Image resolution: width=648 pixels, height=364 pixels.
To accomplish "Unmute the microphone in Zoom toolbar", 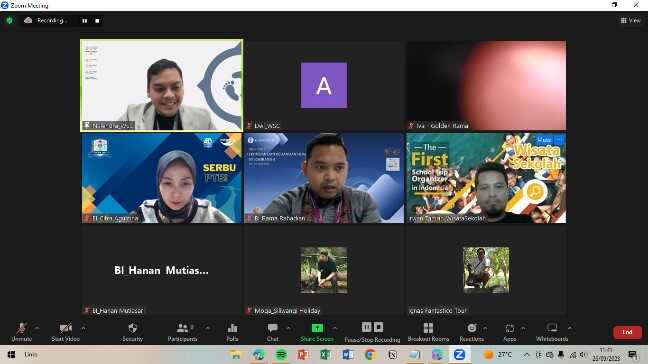I will [x=21, y=332].
